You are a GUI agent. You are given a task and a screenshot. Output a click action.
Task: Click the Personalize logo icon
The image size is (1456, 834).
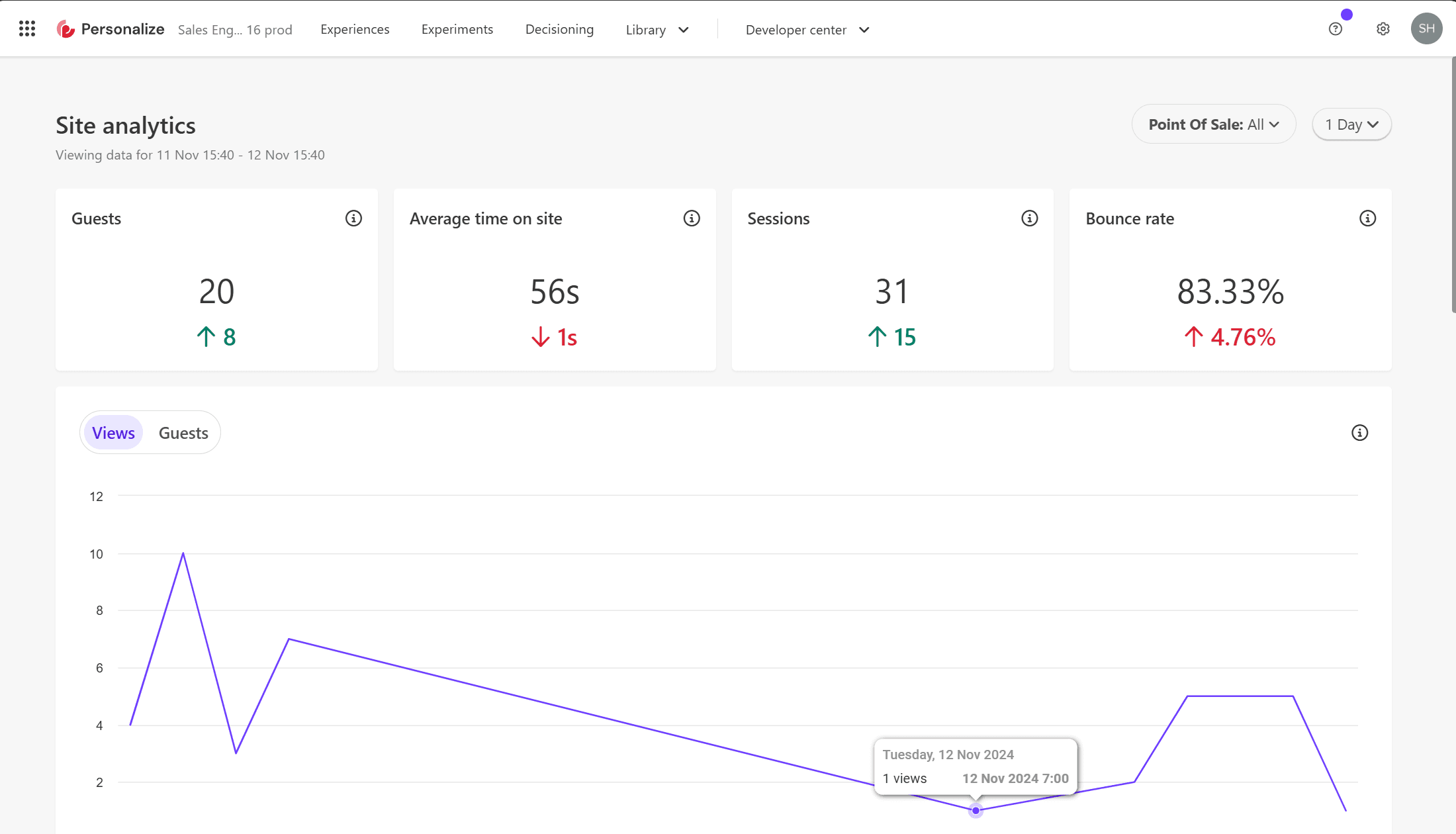click(65, 29)
